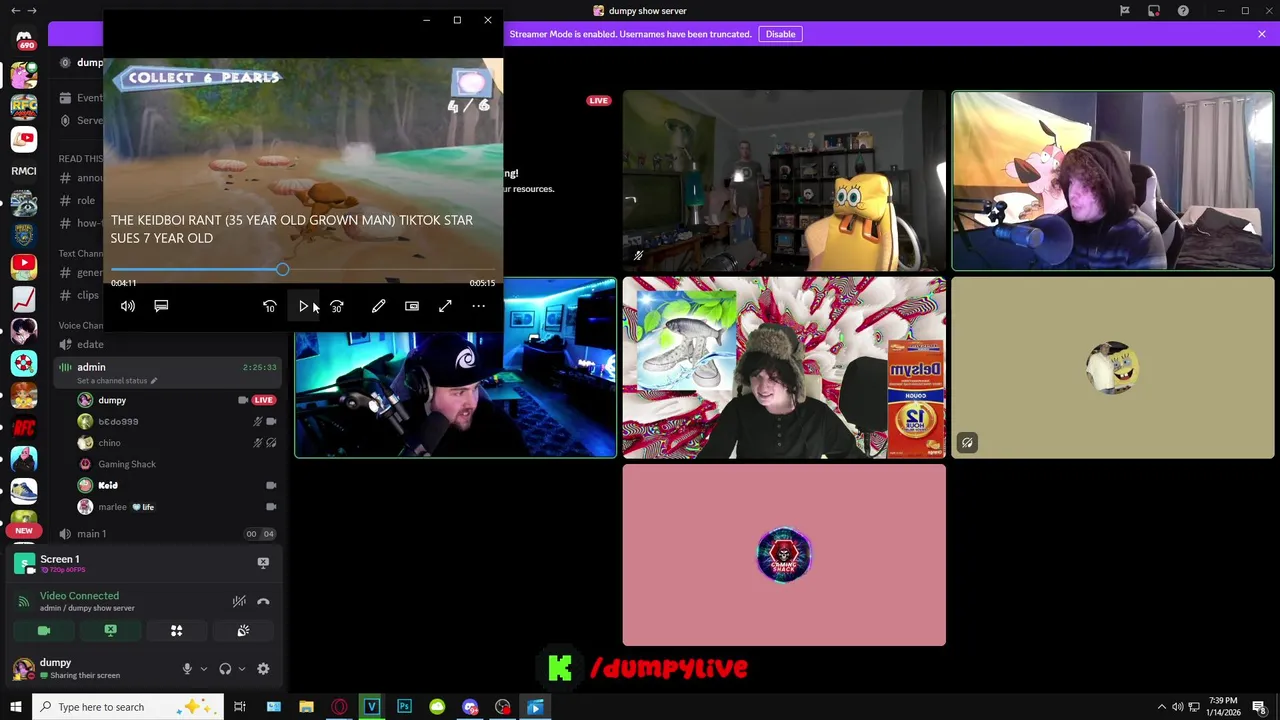Focus the courage dog webcam tile
The height and width of the screenshot is (720, 1280).
point(1113,181)
